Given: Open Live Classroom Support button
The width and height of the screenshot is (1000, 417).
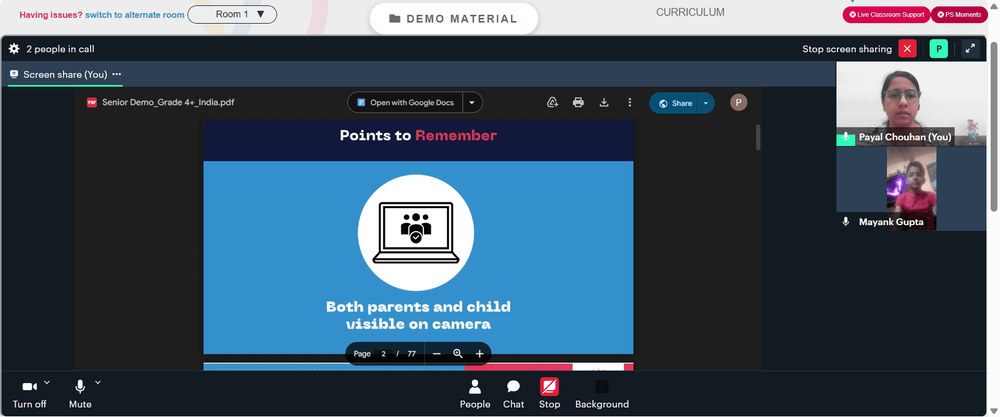Looking at the screenshot, I should tap(886, 15).
